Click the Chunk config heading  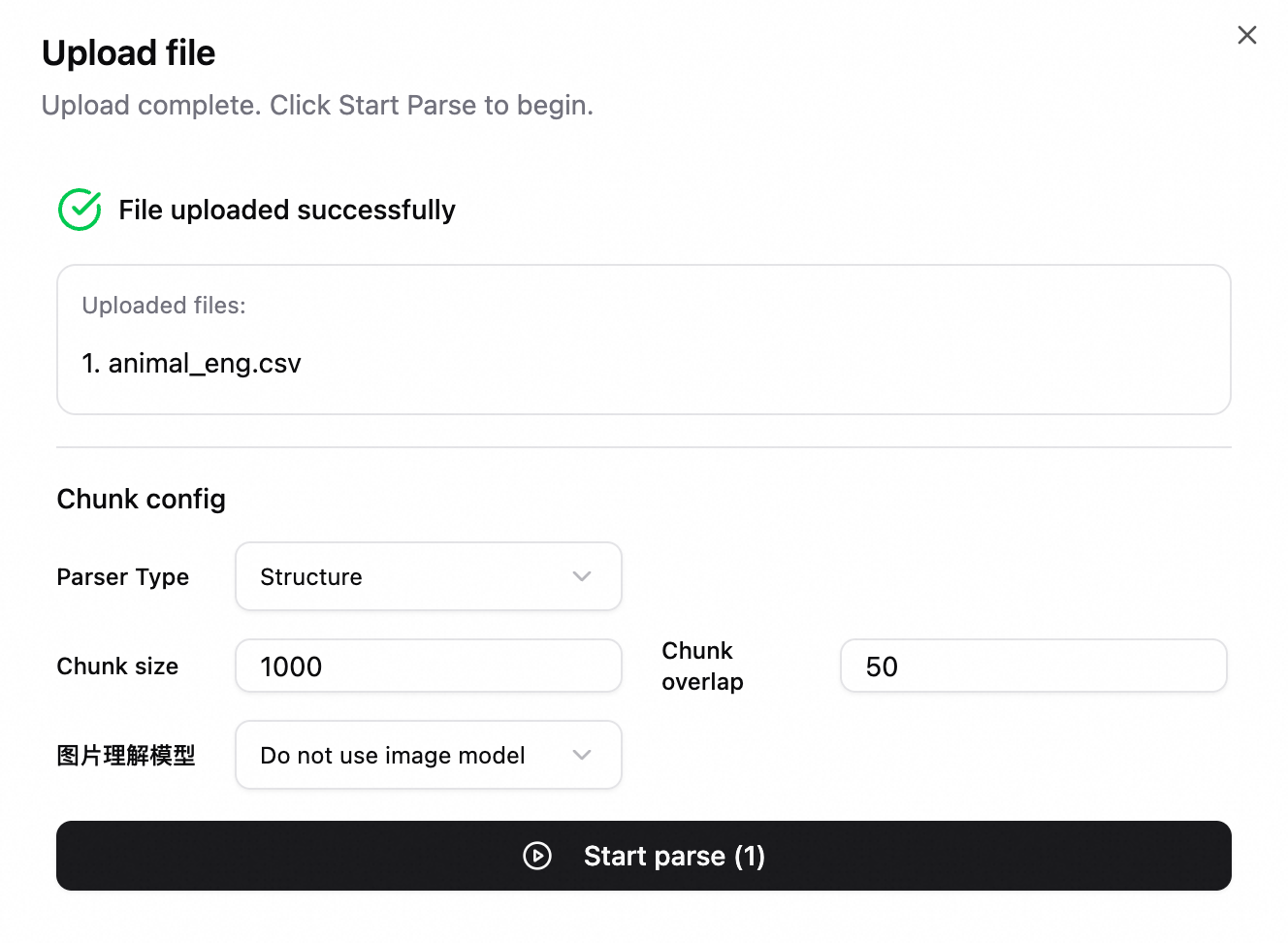(x=142, y=499)
